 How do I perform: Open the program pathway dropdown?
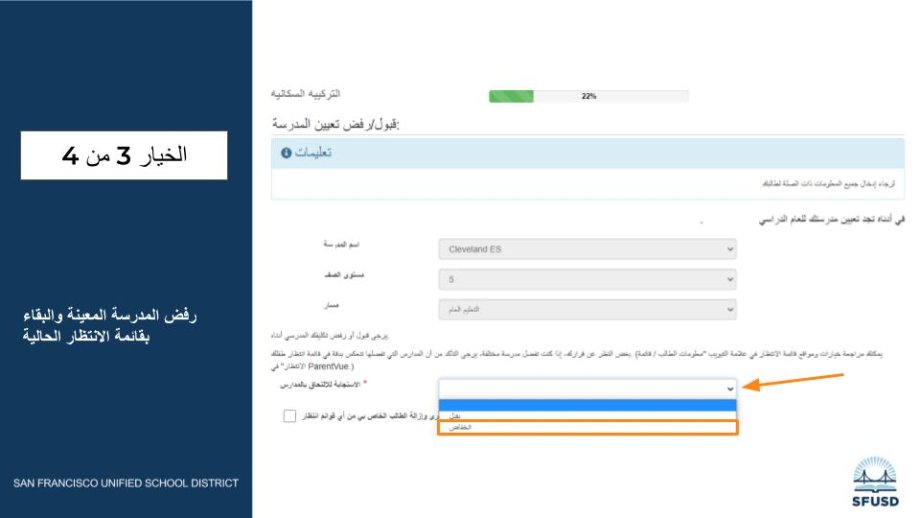coord(587,310)
